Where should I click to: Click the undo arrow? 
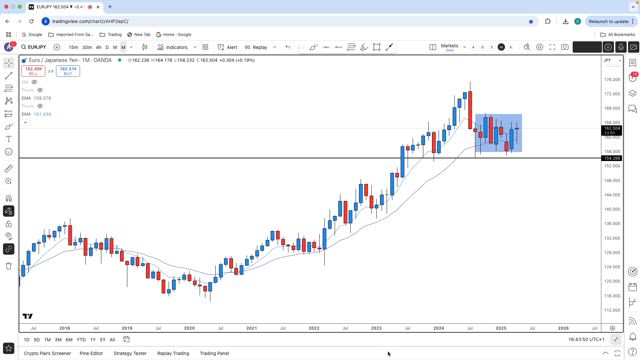(x=288, y=47)
